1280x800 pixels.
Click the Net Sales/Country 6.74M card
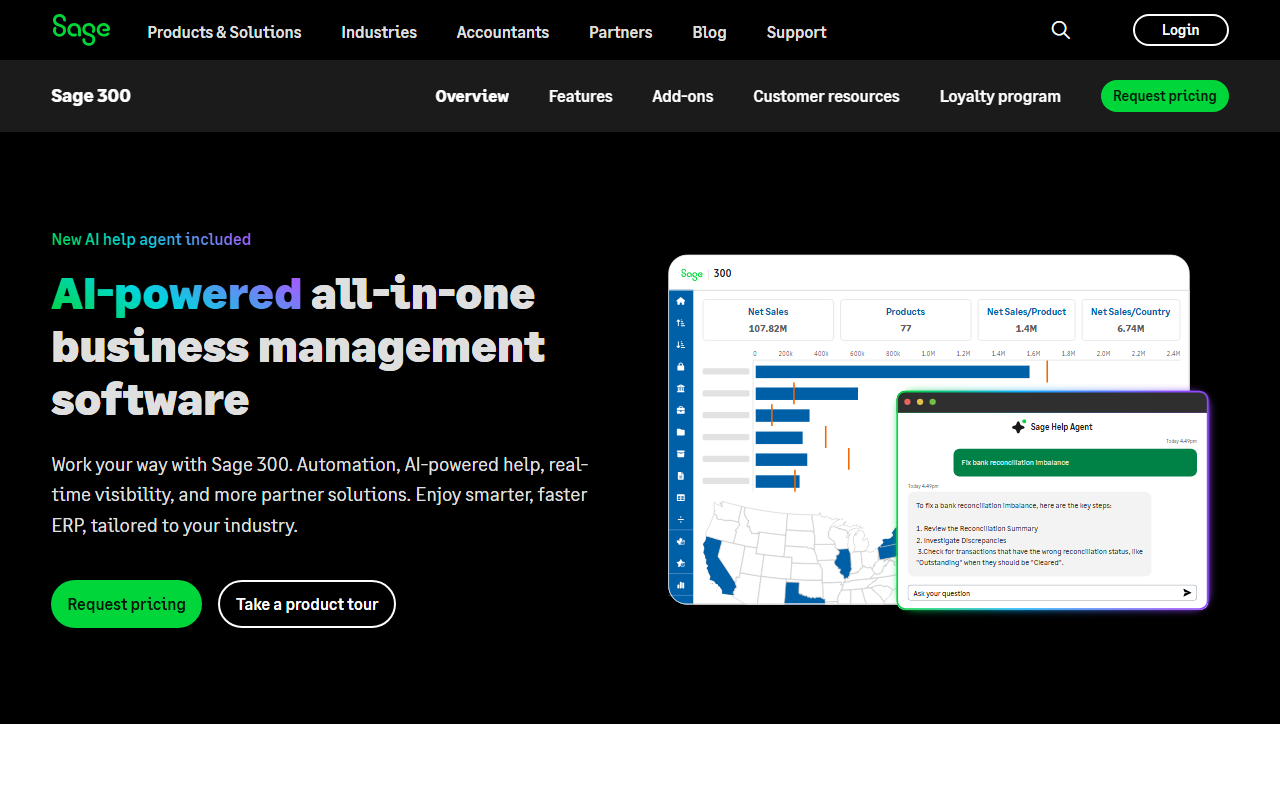coord(1130,320)
